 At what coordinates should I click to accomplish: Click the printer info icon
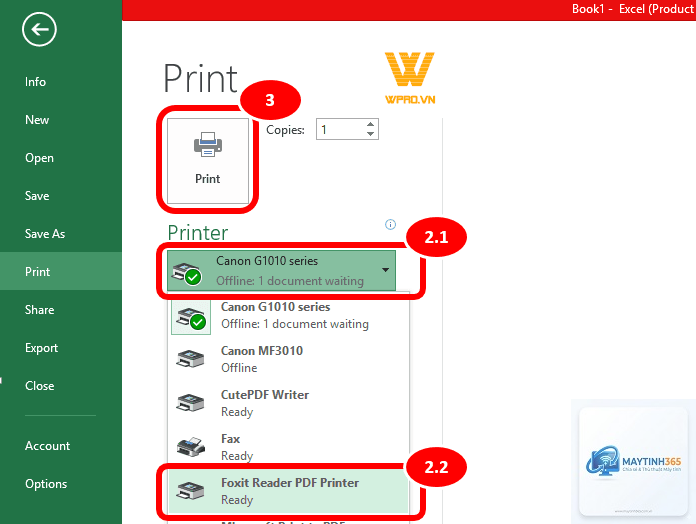tap(390, 225)
